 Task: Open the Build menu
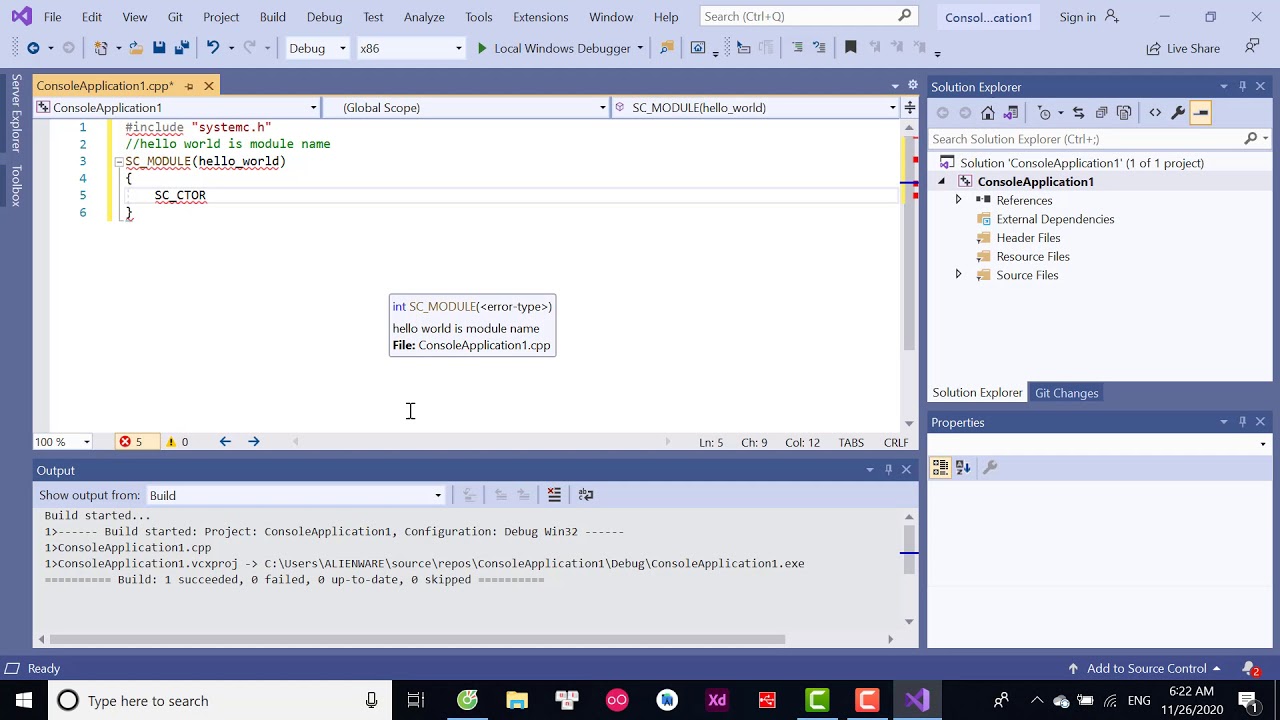click(x=272, y=17)
